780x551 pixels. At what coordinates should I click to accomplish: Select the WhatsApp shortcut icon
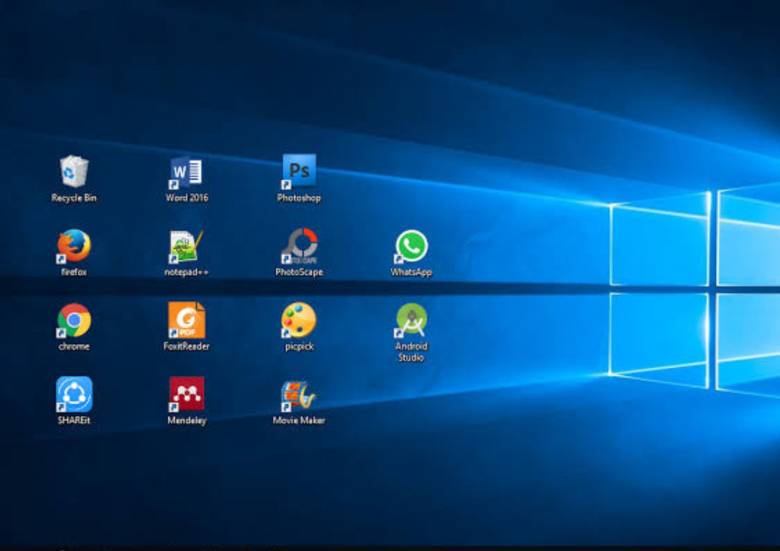click(411, 246)
